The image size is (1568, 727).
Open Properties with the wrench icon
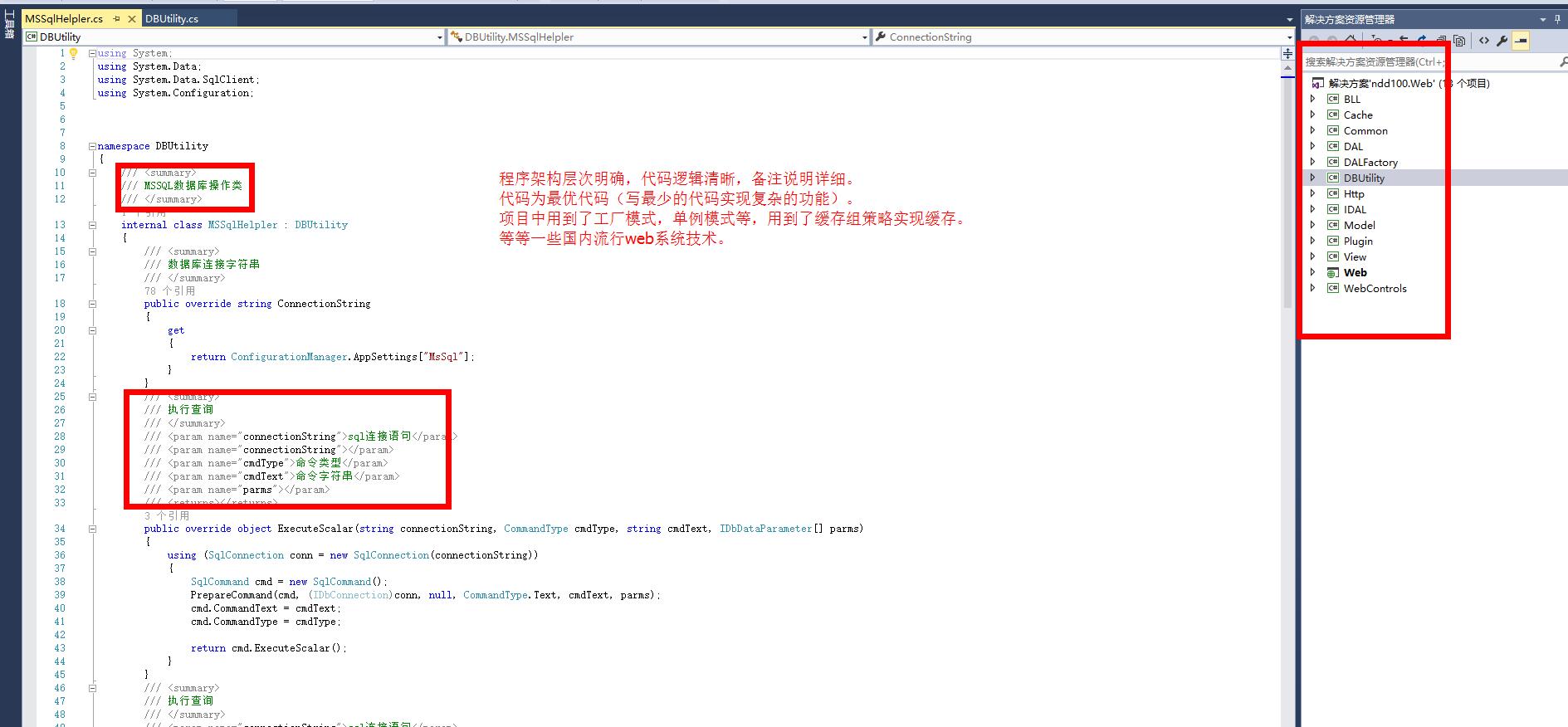click(x=1502, y=40)
